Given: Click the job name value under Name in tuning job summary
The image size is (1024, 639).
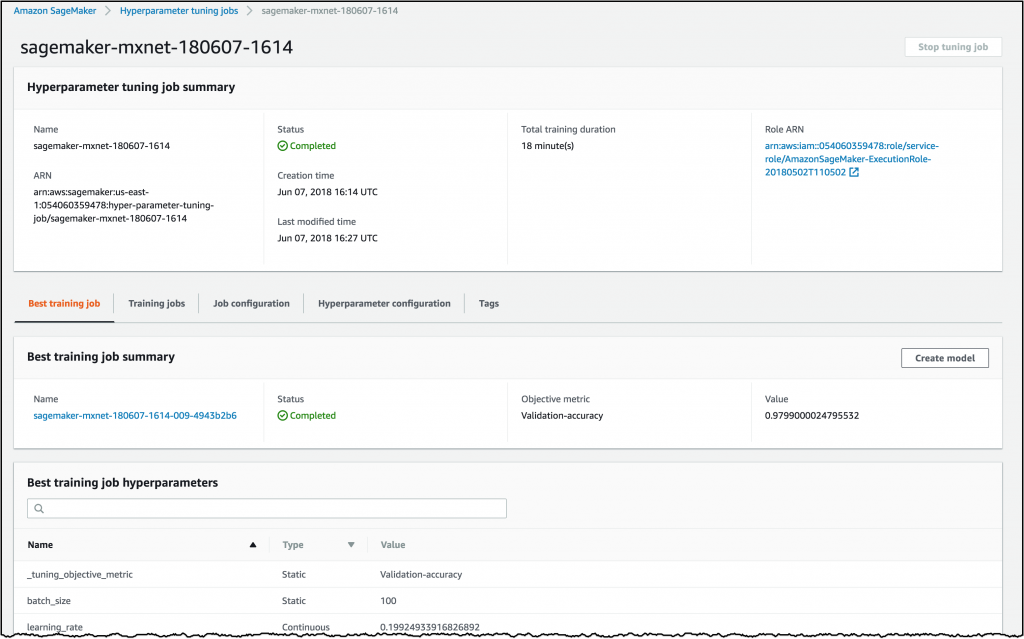Looking at the screenshot, I should point(102,146).
